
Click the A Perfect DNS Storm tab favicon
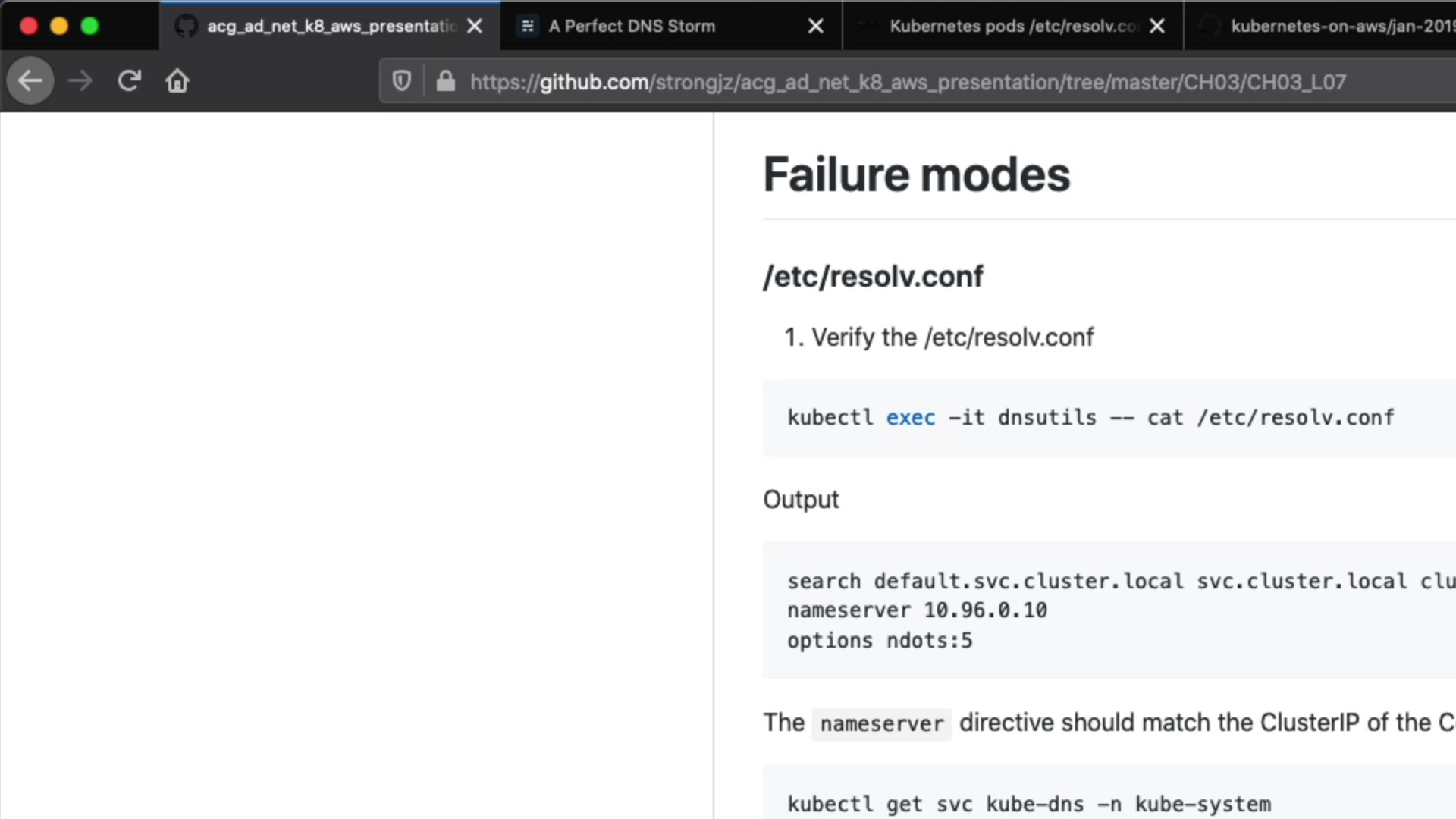click(x=528, y=27)
